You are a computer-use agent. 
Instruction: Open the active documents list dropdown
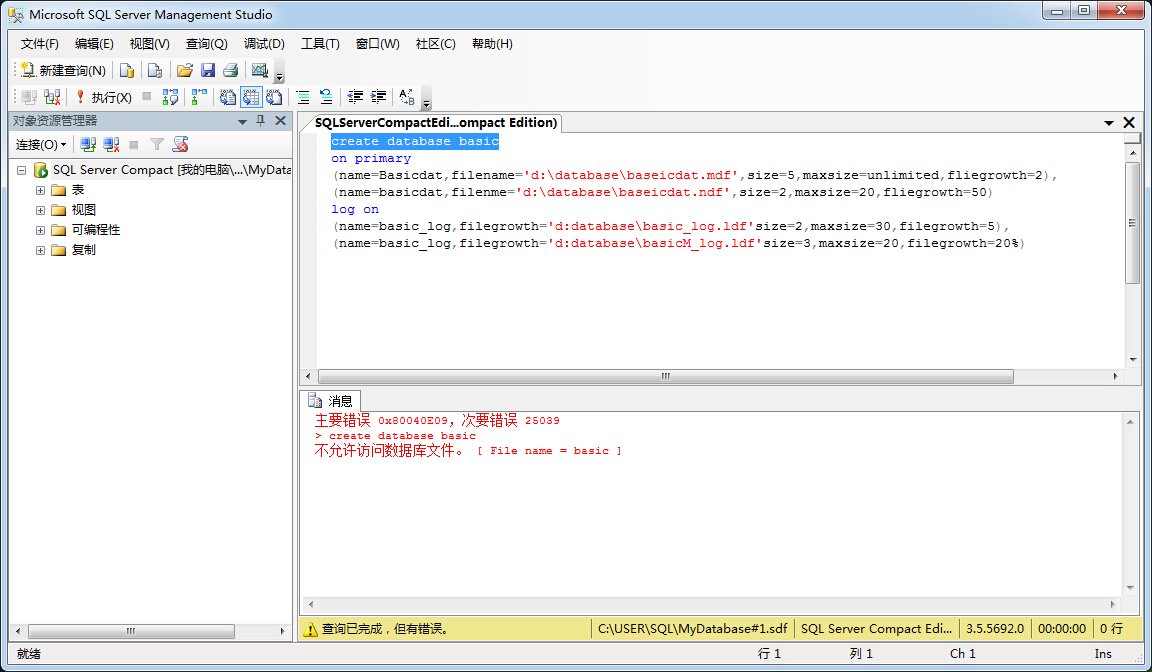[x=1109, y=123]
